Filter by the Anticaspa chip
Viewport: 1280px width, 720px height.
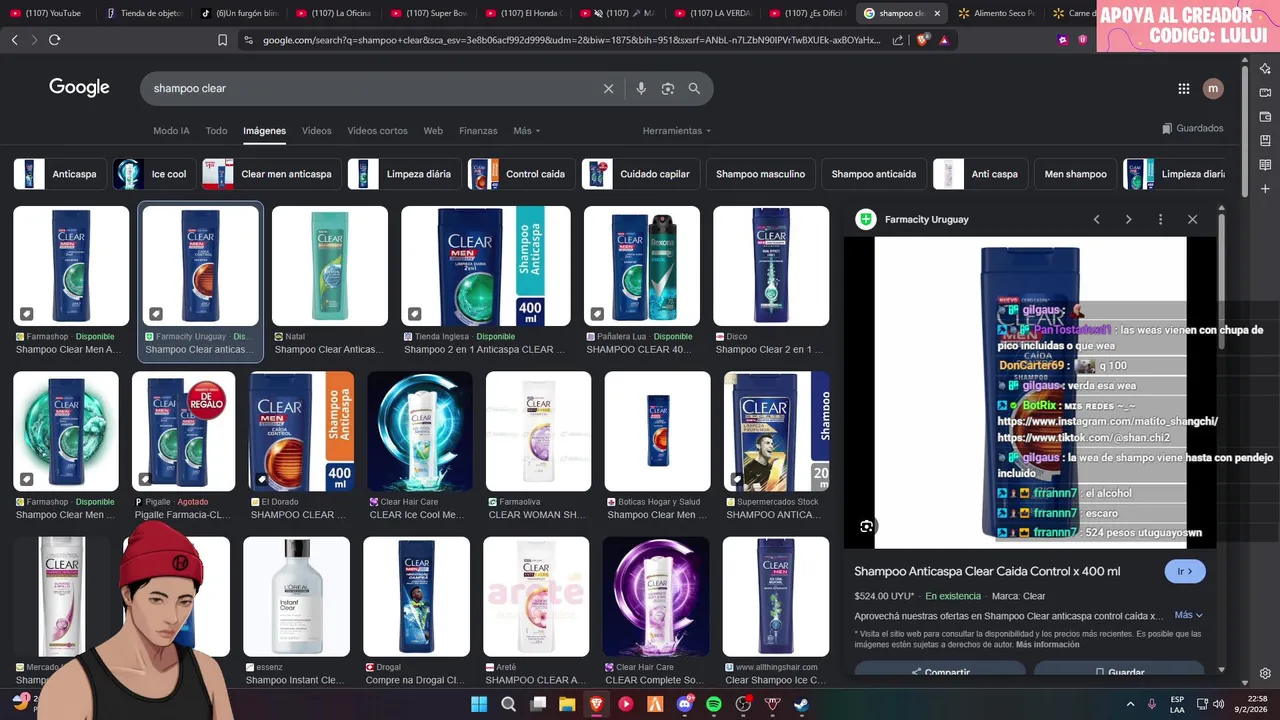pos(60,174)
